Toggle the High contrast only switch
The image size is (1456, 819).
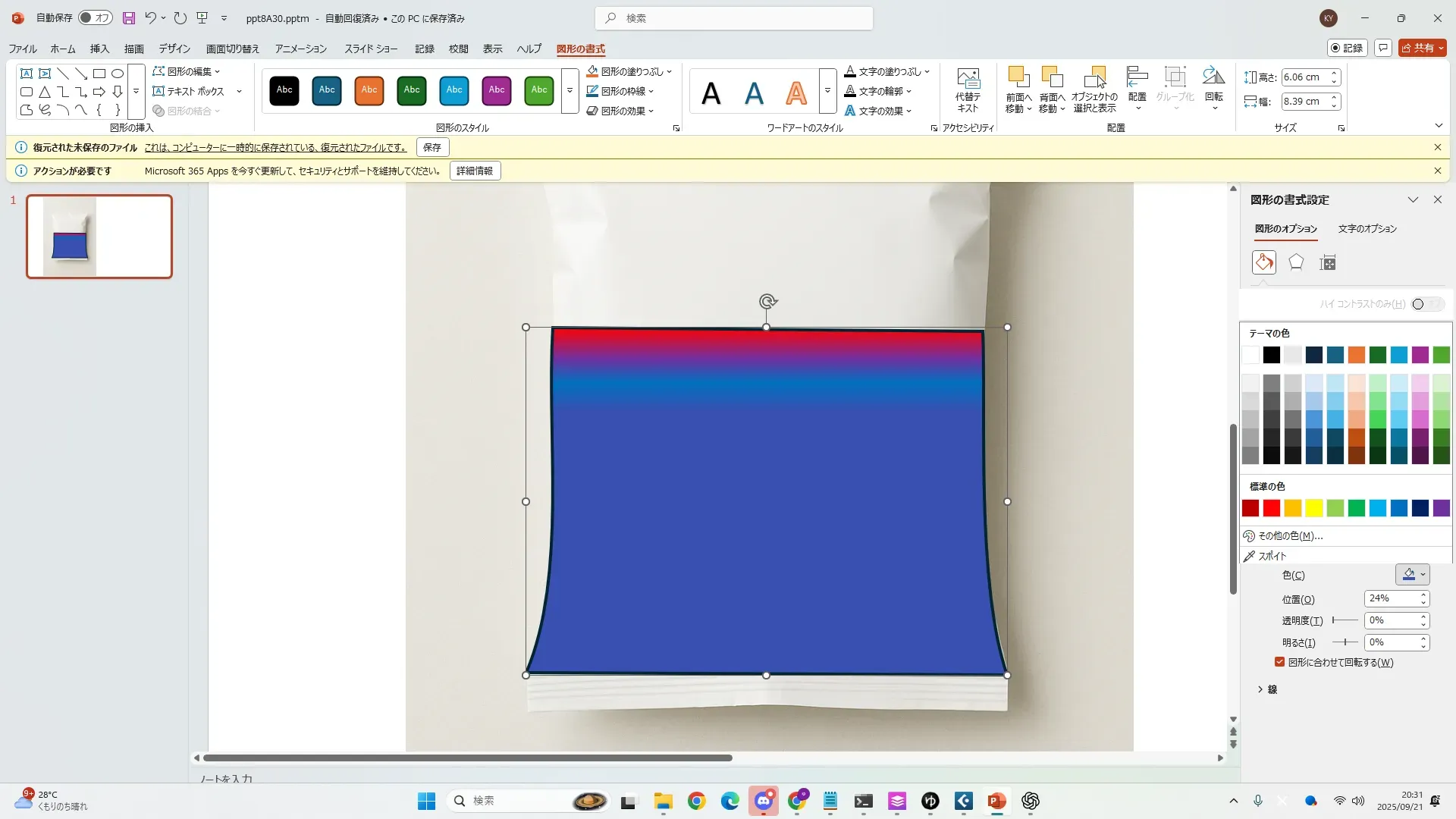pyautogui.click(x=1427, y=304)
